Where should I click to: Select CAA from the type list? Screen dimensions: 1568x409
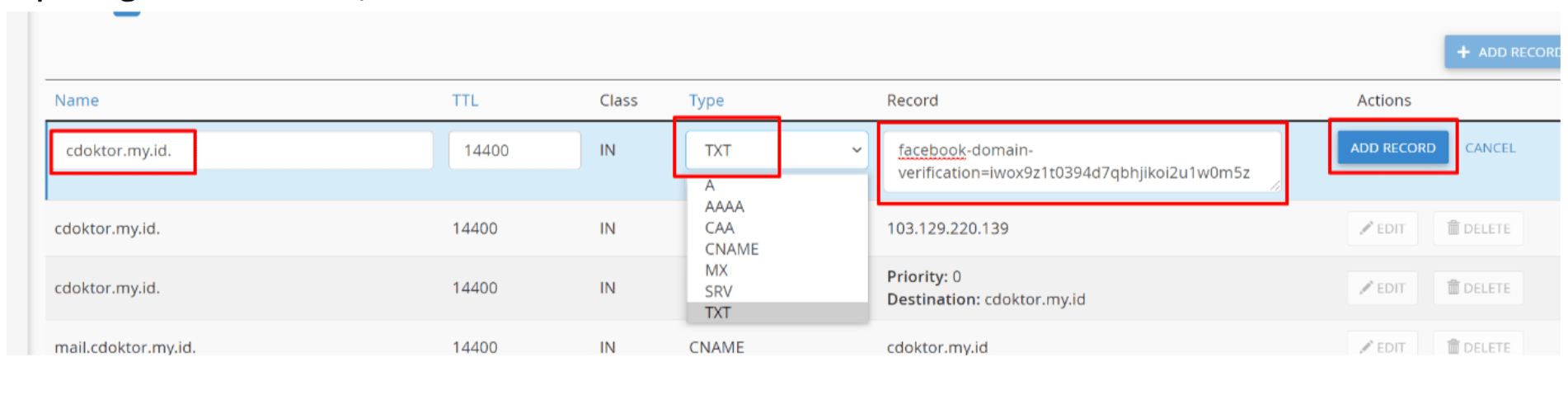point(777,228)
